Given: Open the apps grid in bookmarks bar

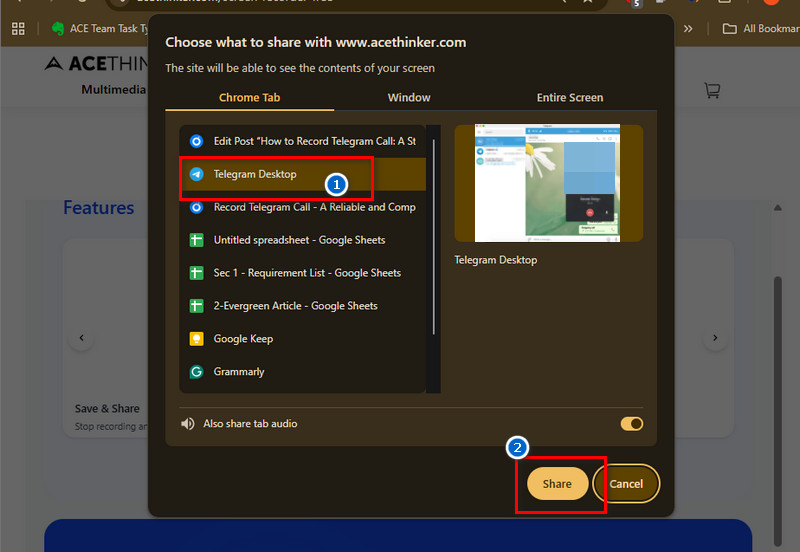Looking at the screenshot, I should (x=17, y=29).
